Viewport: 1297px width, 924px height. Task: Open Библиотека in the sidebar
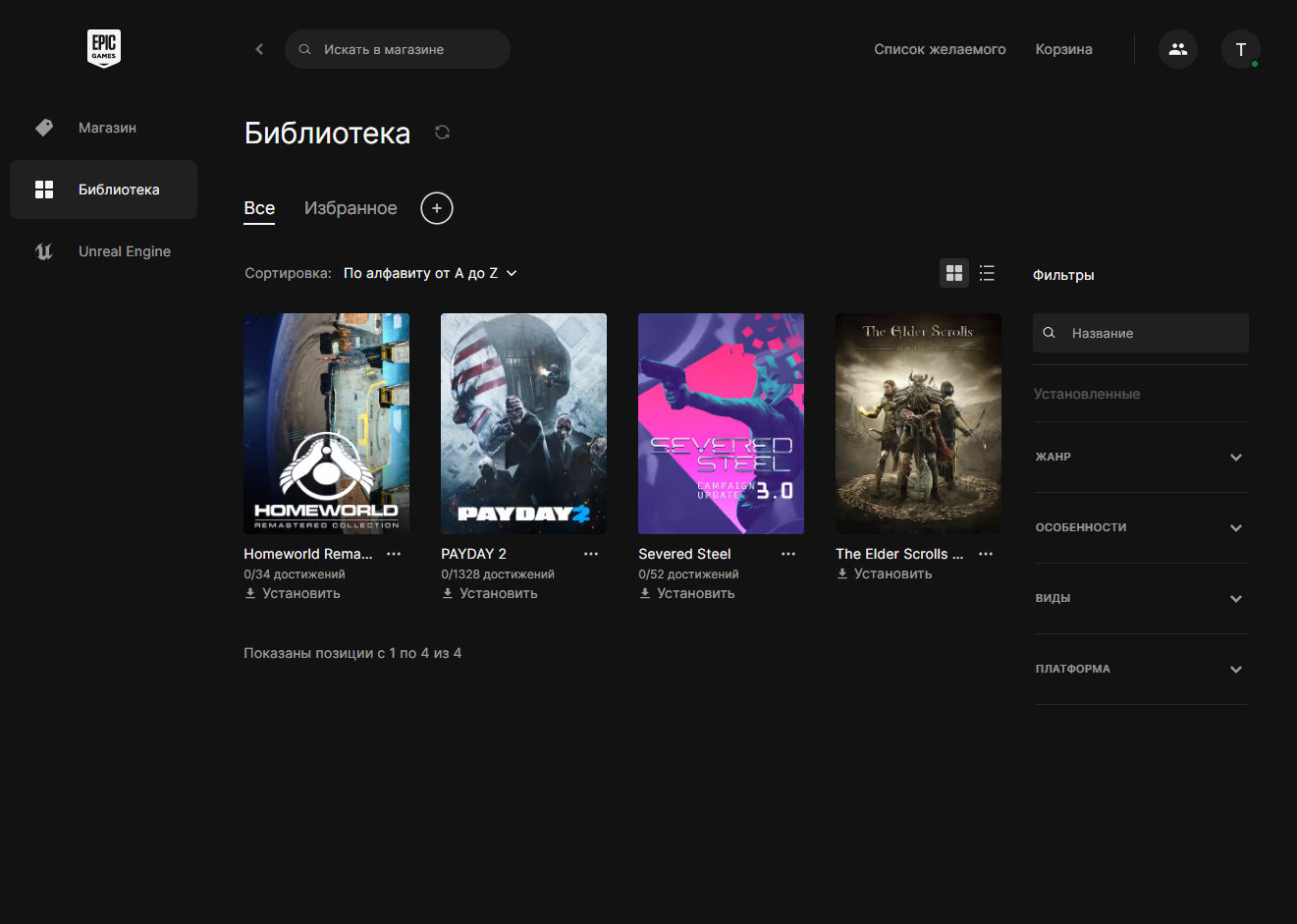[103, 190]
